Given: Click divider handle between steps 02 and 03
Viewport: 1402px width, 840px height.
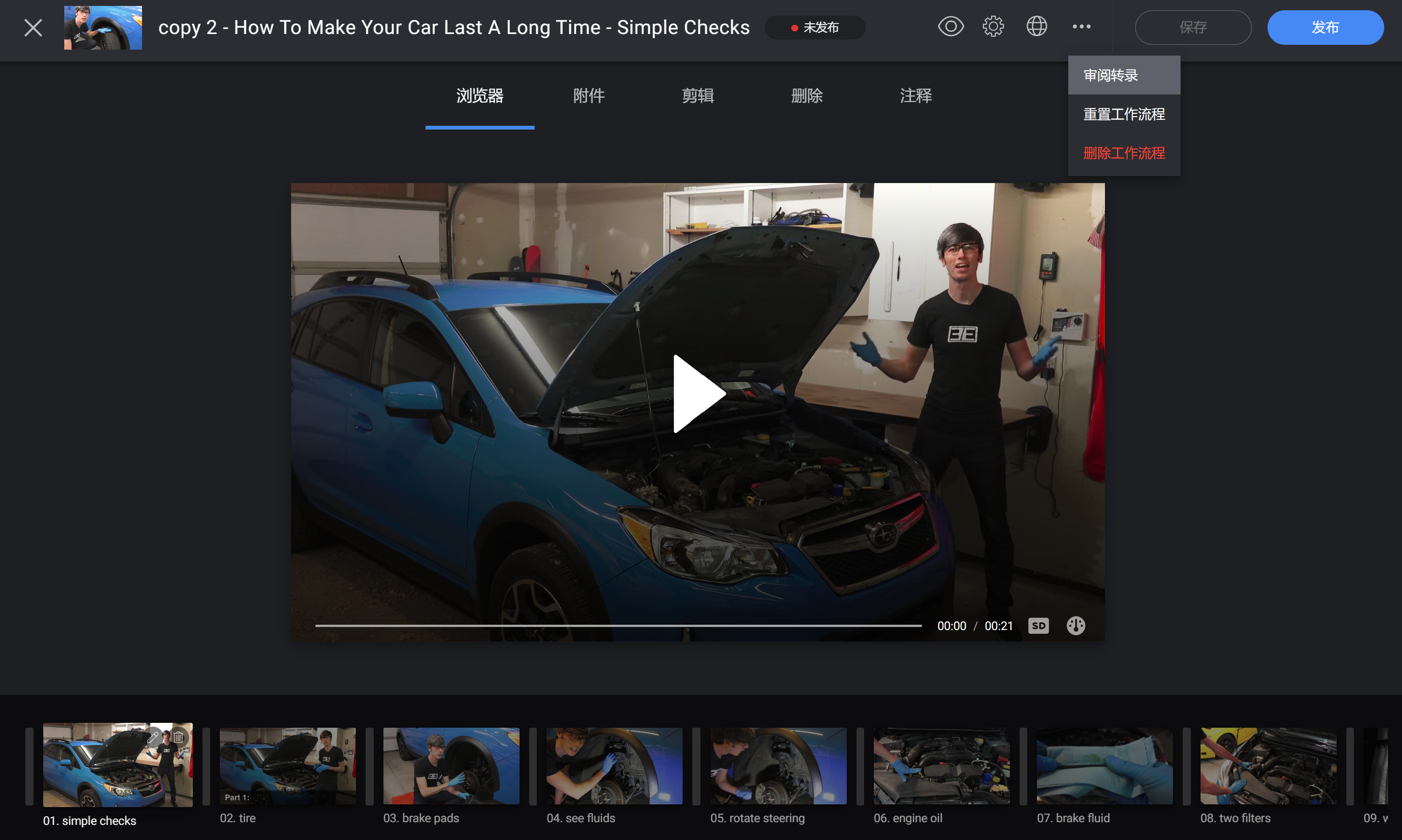Looking at the screenshot, I should 370,766.
